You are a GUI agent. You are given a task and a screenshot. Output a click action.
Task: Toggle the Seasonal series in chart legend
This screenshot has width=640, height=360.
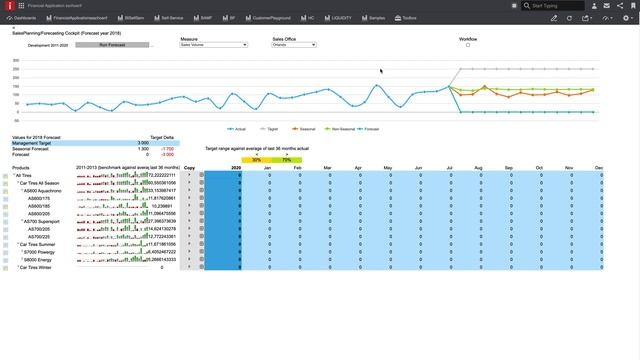click(x=304, y=129)
